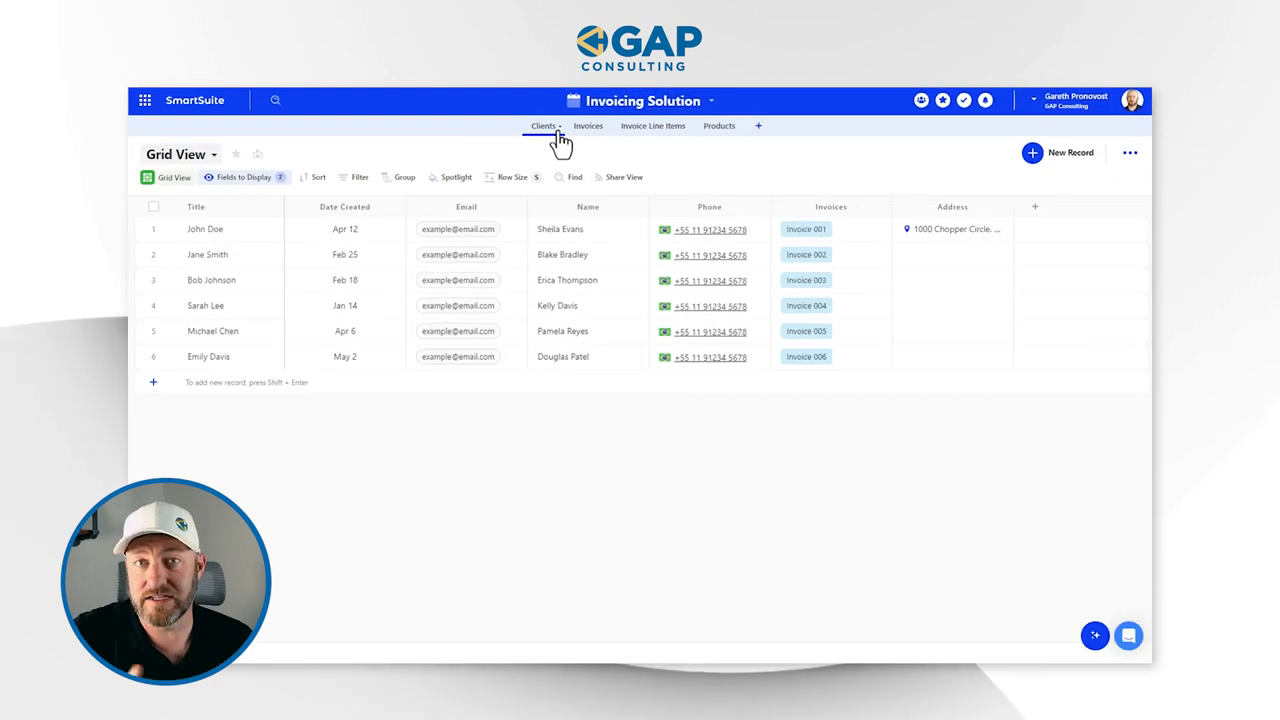Expand the Invoicing Solution dropdown

pyautogui.click(x=711, y=101)
